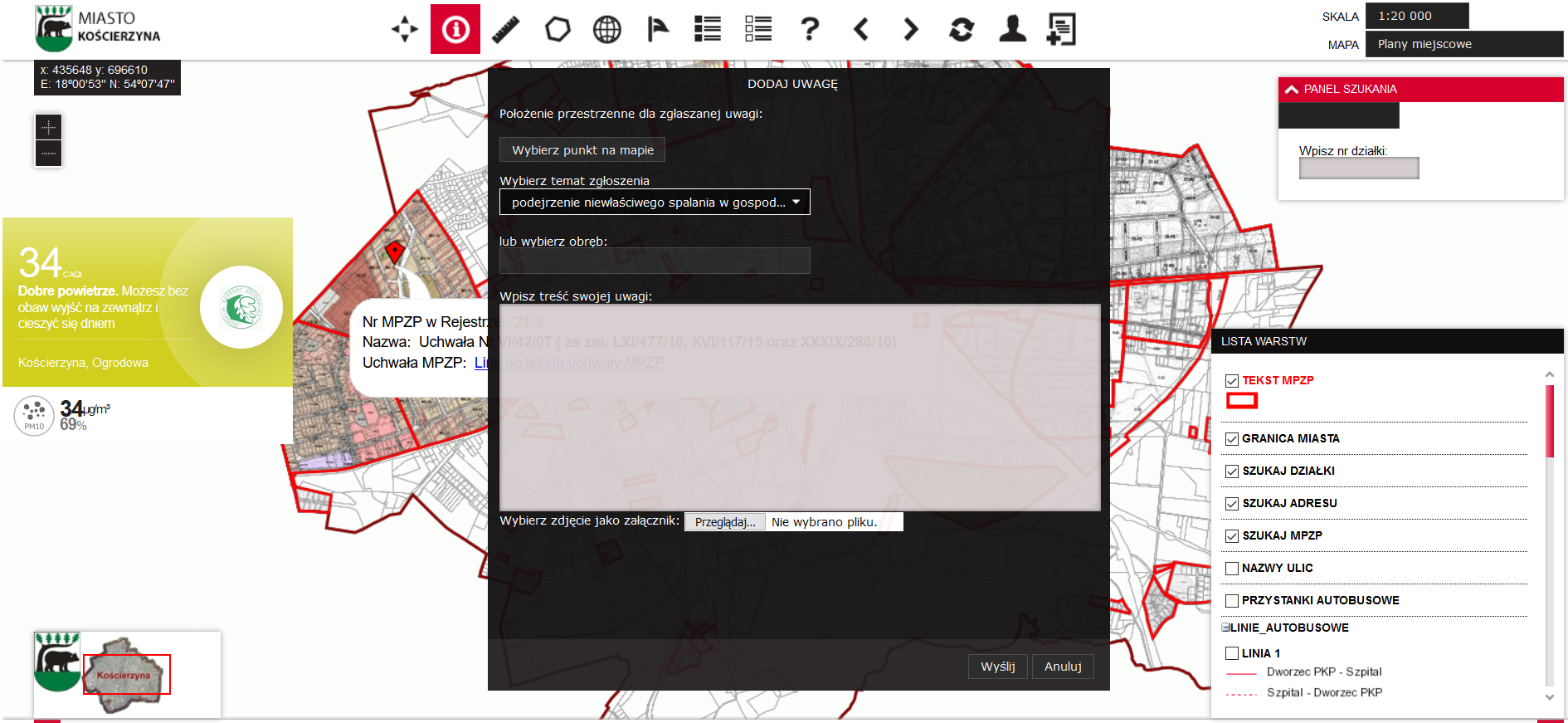Open the report topic dropdown

coord(655,203)
